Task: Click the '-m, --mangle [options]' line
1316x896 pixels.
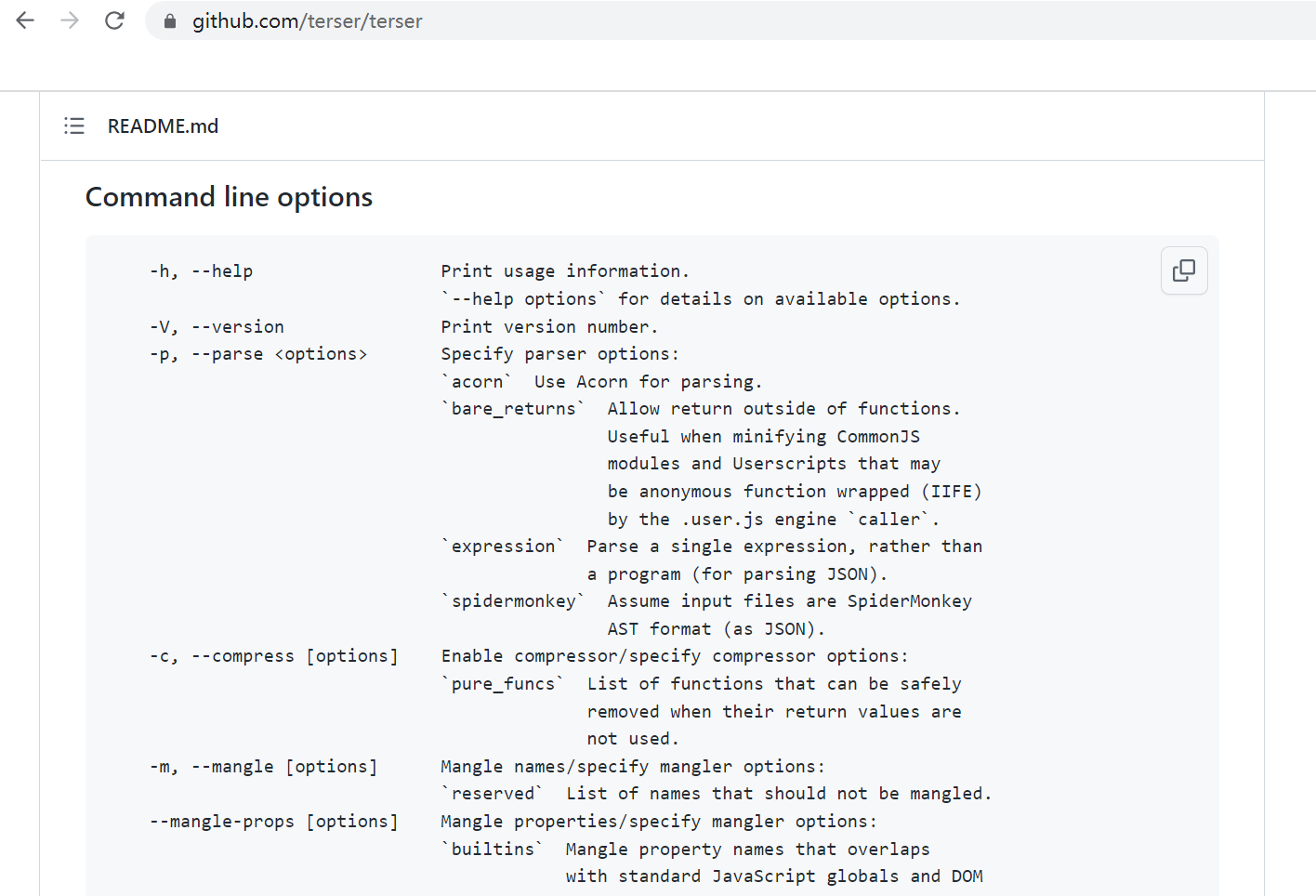Action: click(x=263, y=767)
